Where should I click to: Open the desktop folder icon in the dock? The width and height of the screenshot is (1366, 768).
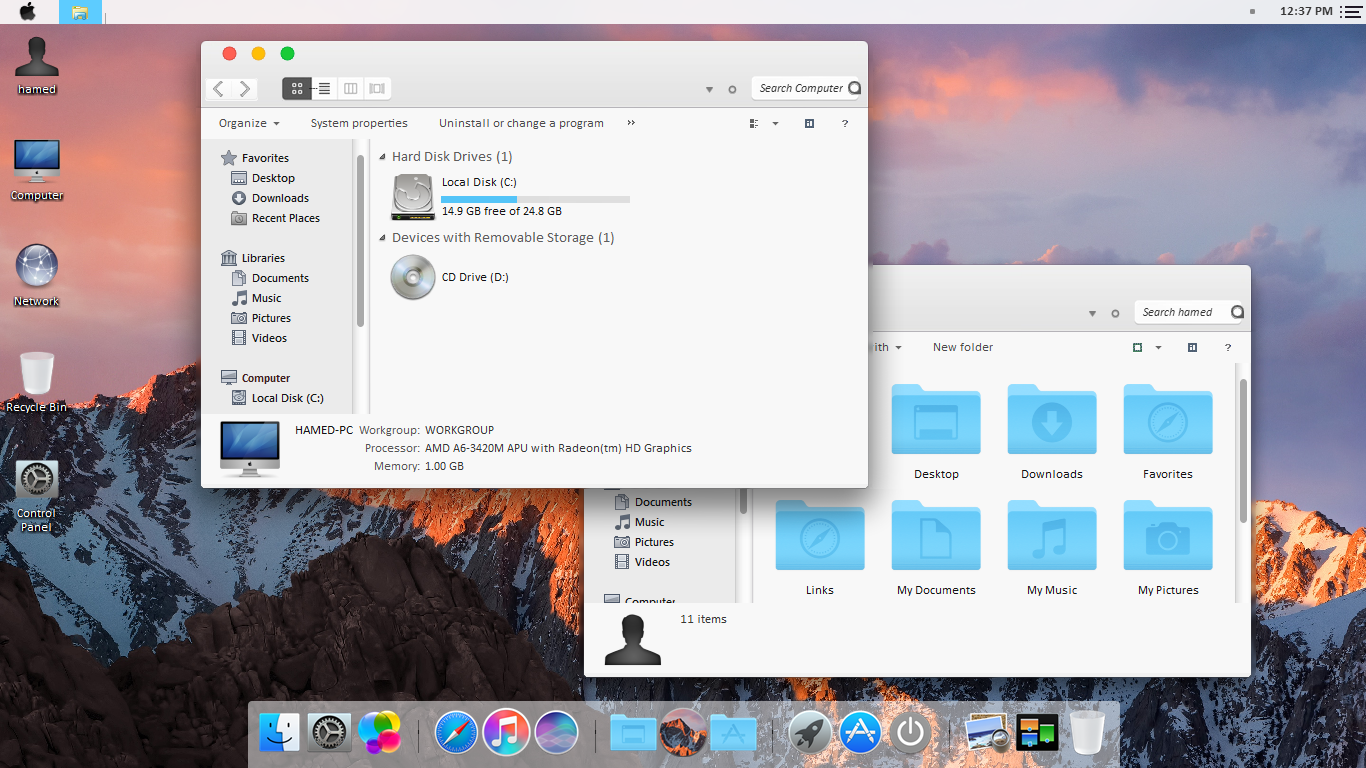coord(633,734)
